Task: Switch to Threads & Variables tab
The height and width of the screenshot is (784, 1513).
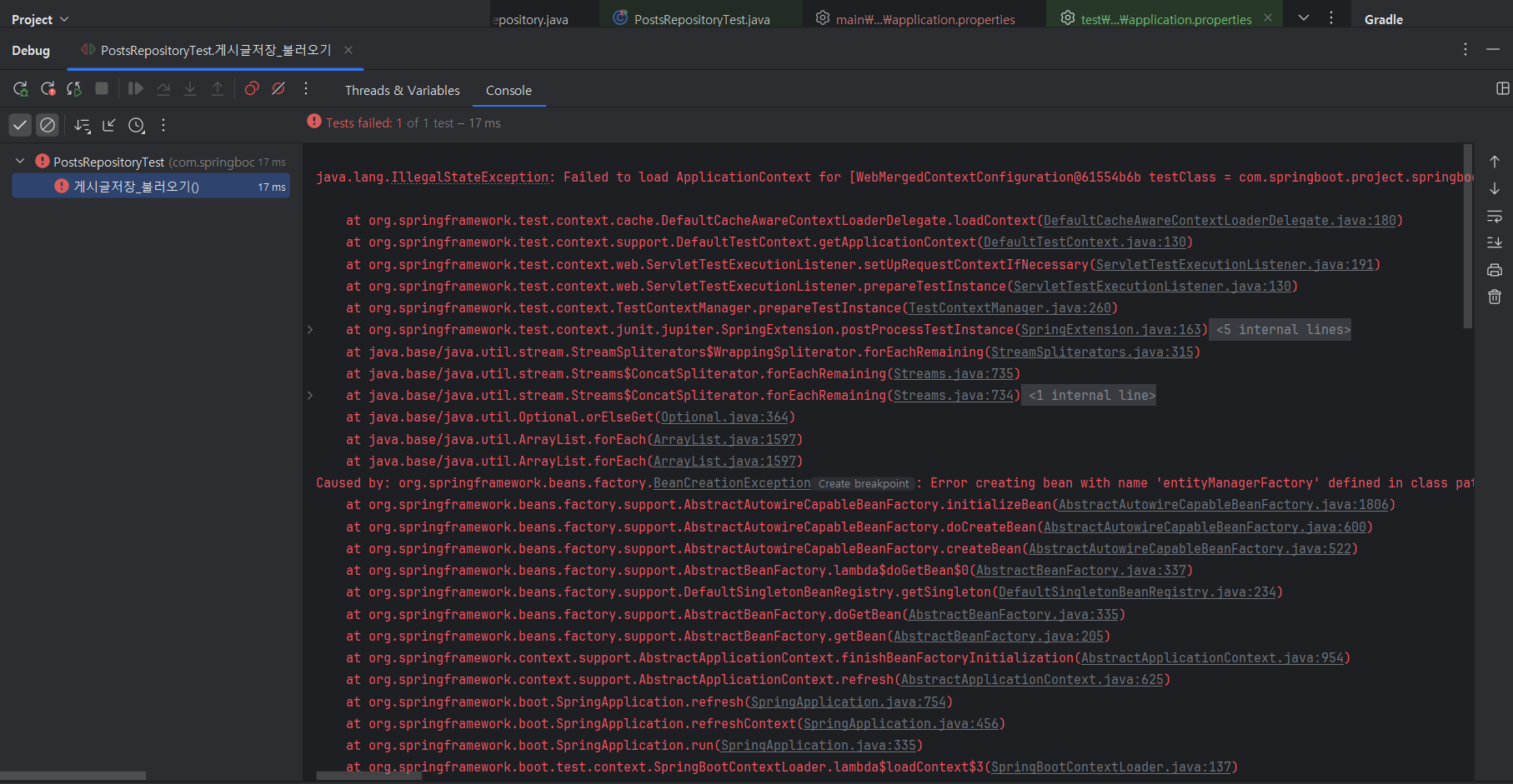Action: pyautogui.click(x=402, y=90)
